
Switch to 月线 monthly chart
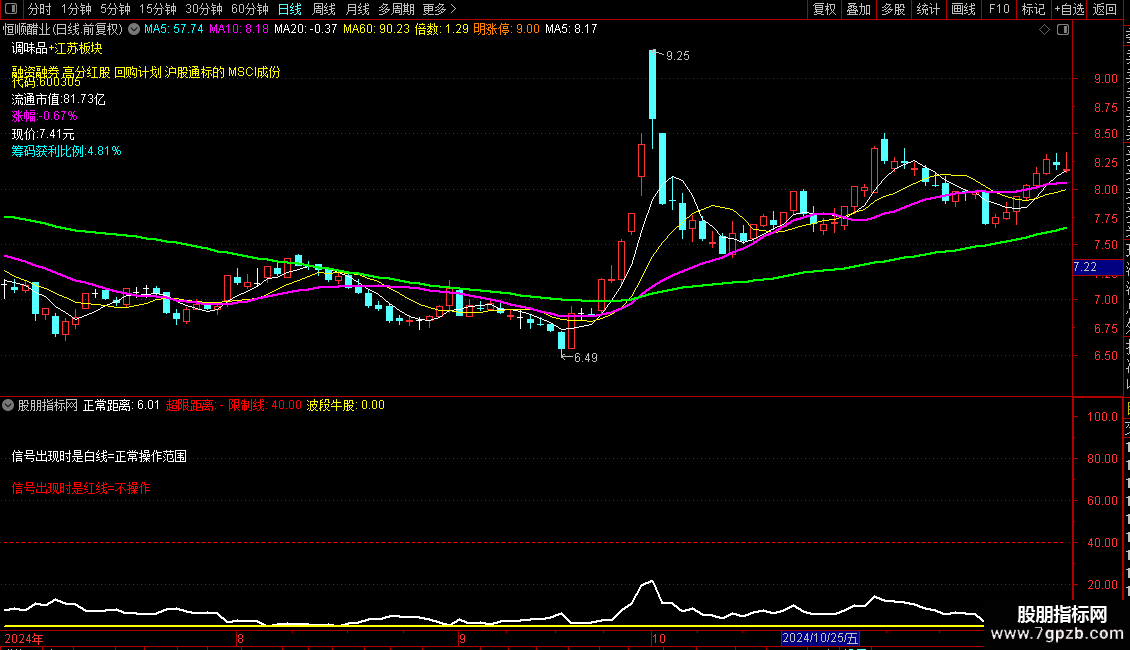click(x=357, y=9)
